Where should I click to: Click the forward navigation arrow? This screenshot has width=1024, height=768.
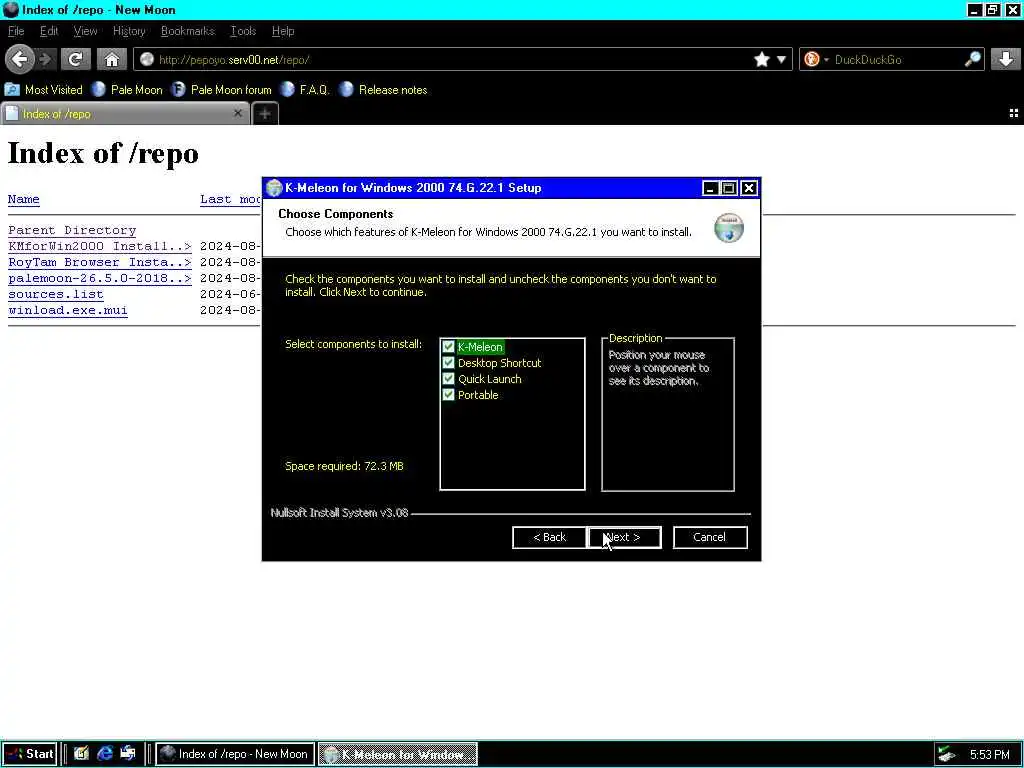point(45,59)
